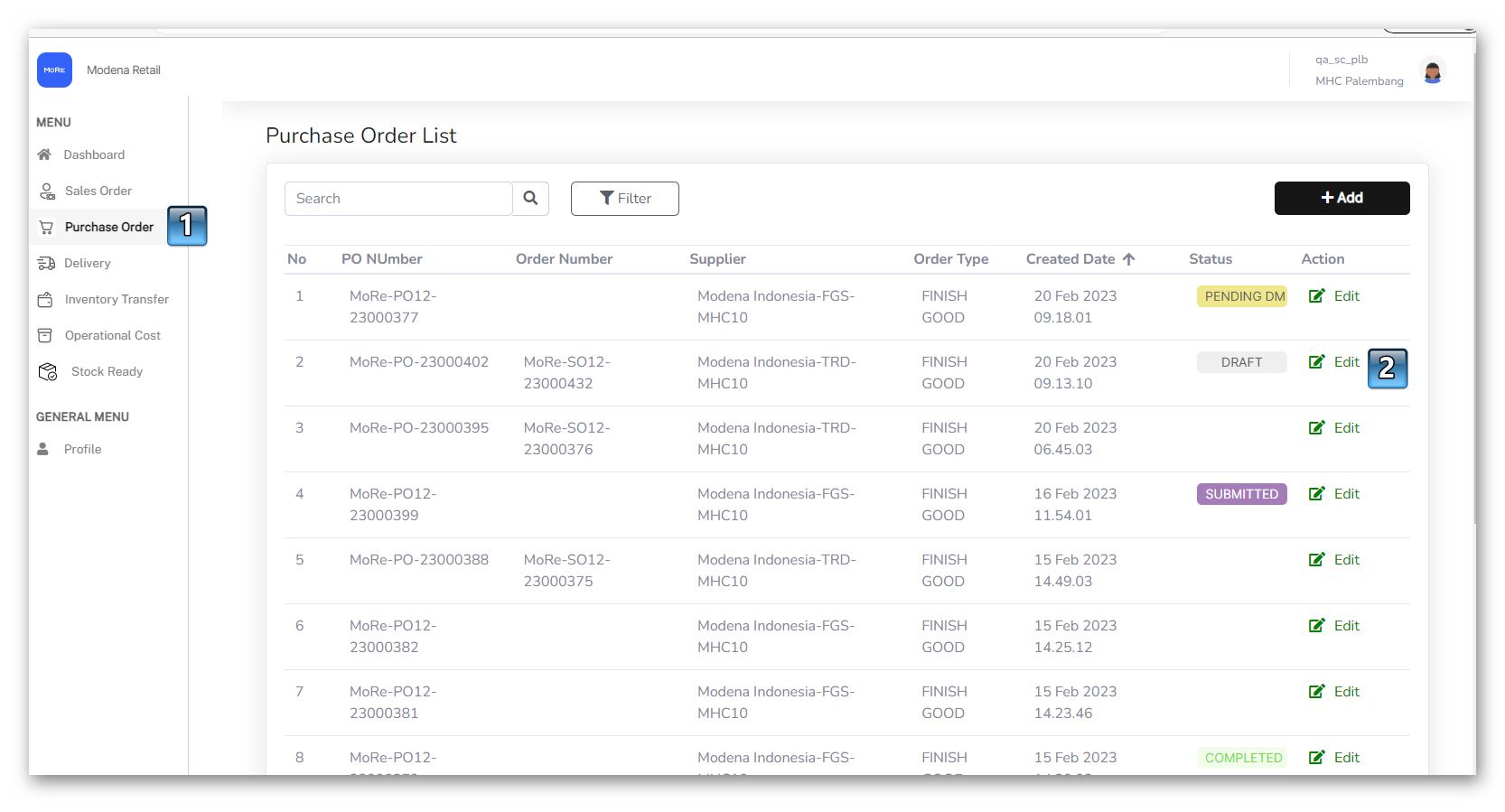Edit the DRAFT order MoRe-PO-23000402
This screenshot has height=812, width=1505.
(x=1334, y=362)
